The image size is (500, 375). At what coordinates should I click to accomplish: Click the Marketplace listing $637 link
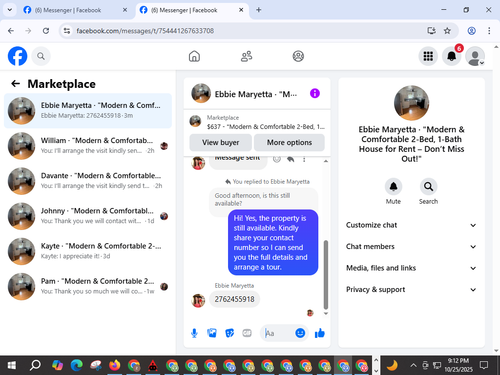pos(266,127)
